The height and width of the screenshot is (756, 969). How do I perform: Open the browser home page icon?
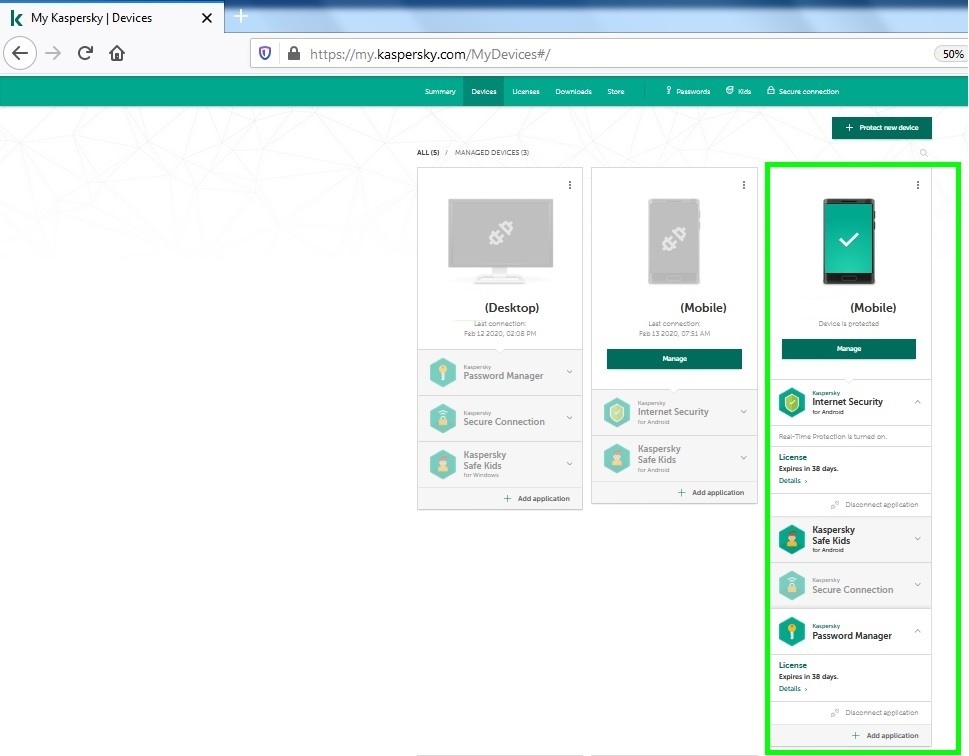pos(117,53)
